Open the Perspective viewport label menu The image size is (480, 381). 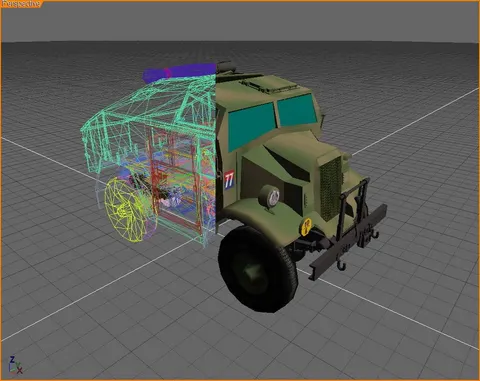click(21, 4)
